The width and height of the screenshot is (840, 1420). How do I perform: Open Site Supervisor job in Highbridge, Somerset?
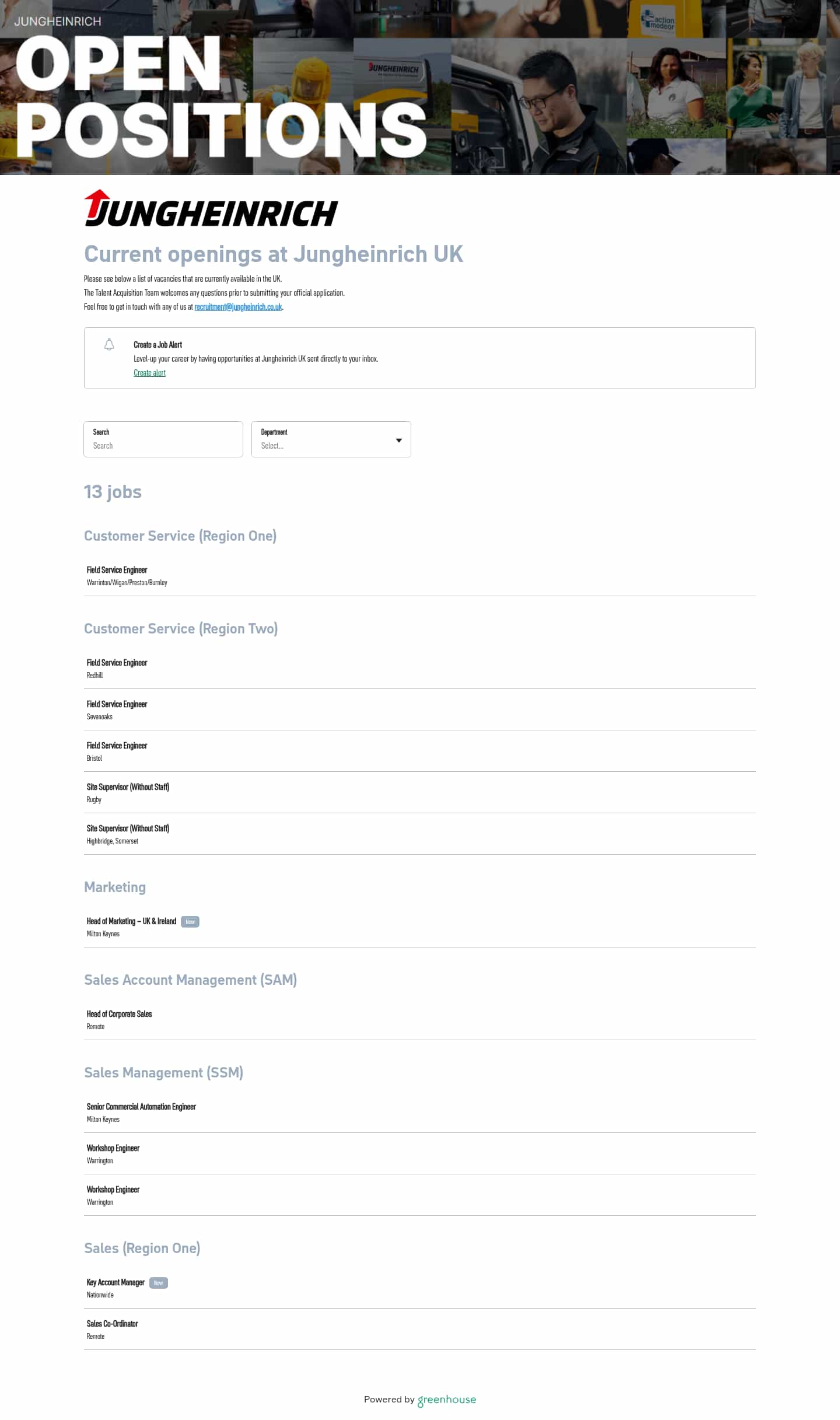tap(128, 828)
